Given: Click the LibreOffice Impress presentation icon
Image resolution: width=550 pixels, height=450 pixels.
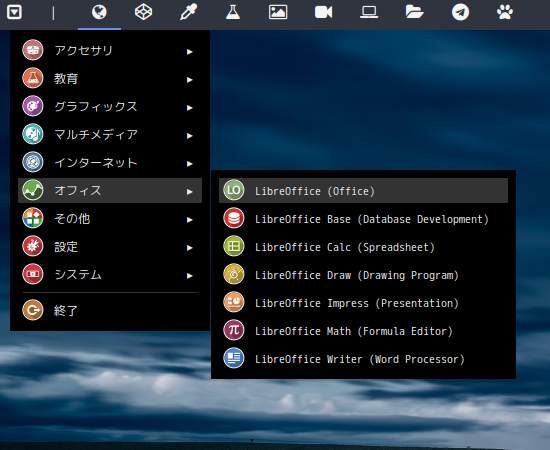Looking at the screenshot, I should [x=234, y=302].
